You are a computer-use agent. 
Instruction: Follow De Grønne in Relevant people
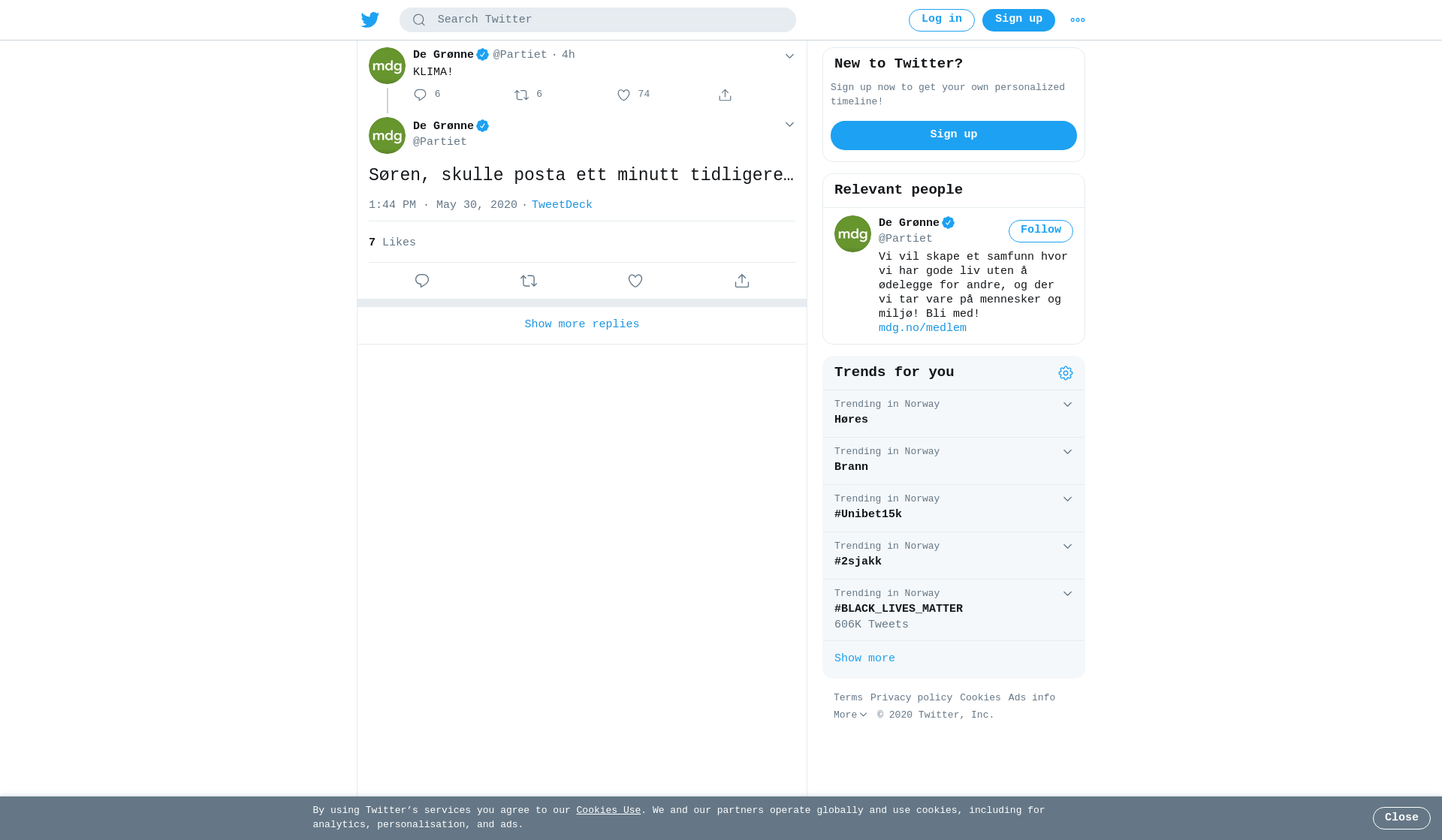1041,230
